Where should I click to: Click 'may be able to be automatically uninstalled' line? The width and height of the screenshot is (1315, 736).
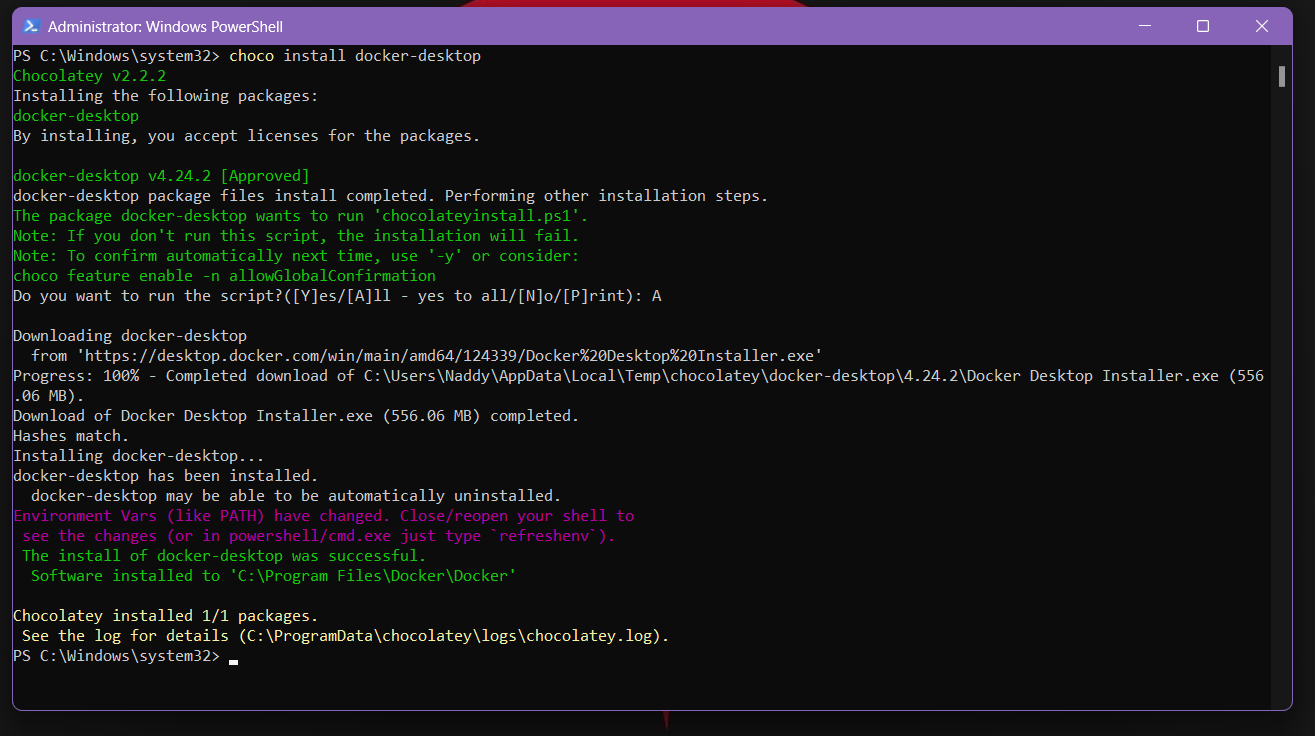[x=296, y=496]
